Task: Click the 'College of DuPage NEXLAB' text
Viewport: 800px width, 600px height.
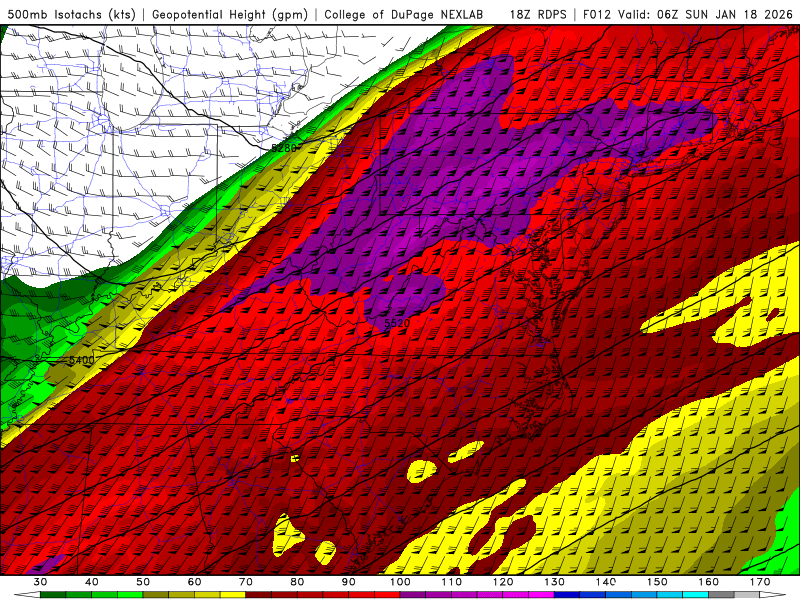Action: 403,15
